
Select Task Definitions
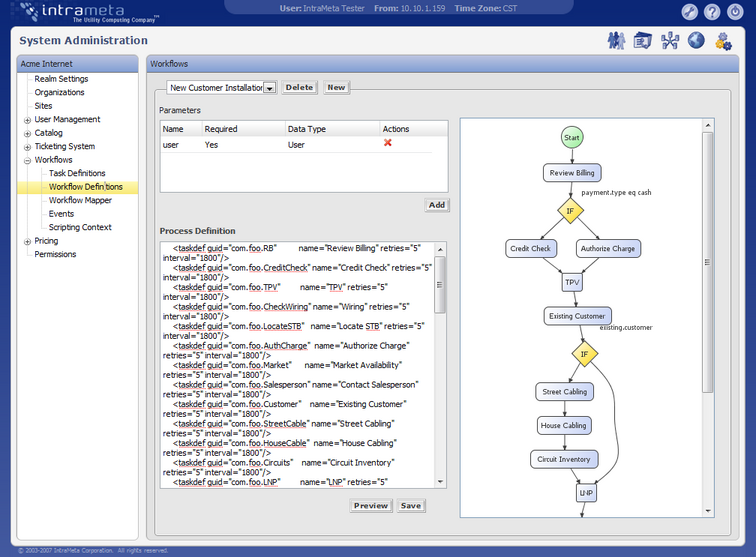77,173
